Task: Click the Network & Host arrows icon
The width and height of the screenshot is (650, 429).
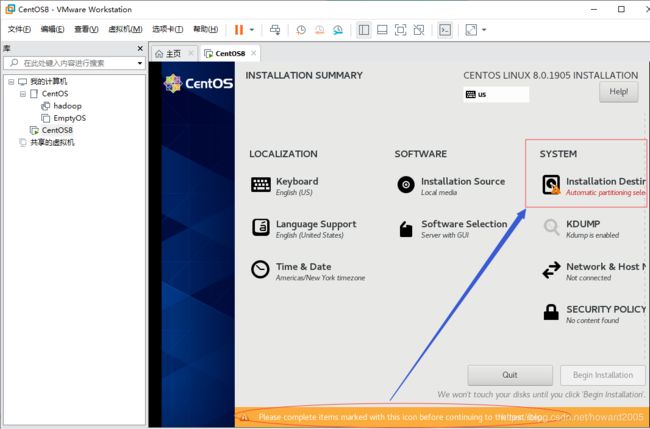Action: [551, 270]
